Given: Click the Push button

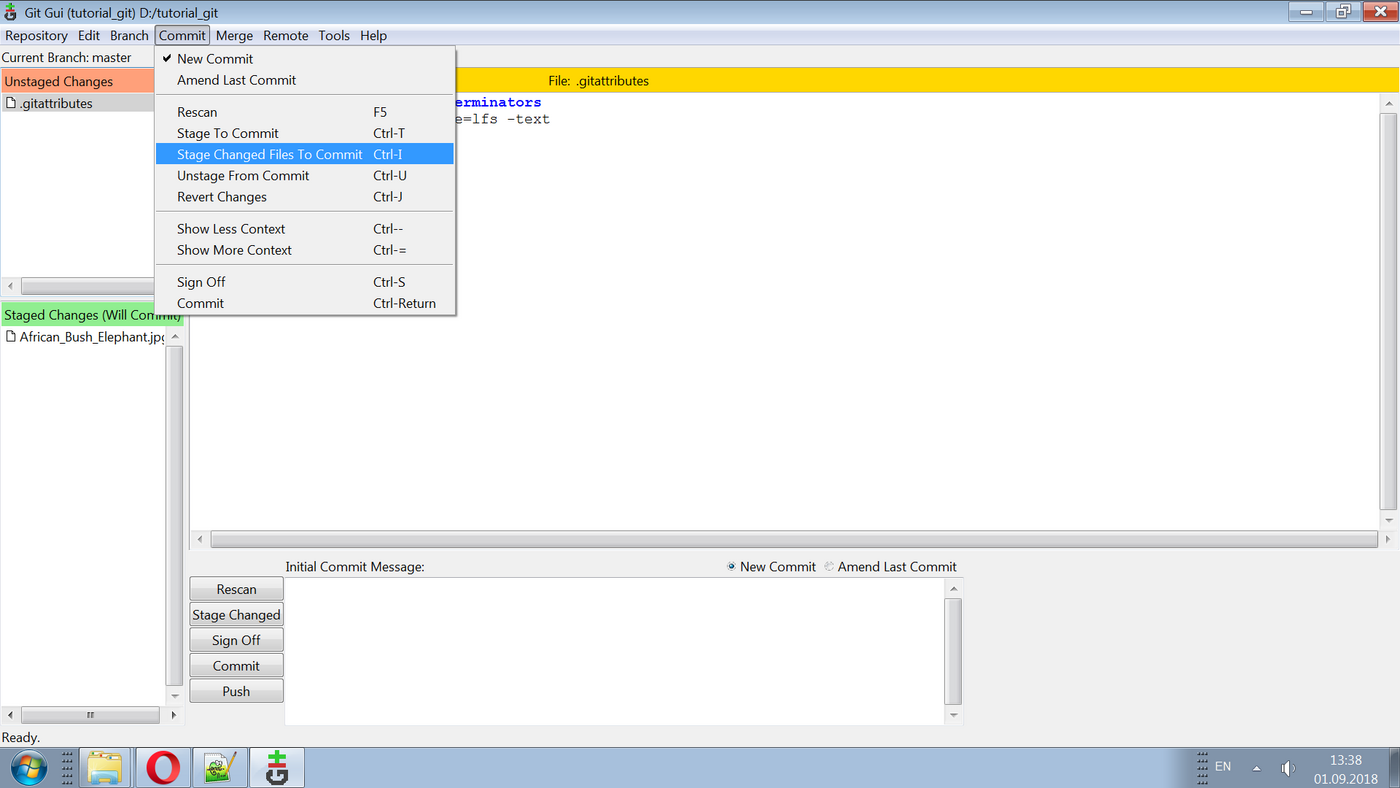Looking at the screenshot, I should click(x=236, y=691).
